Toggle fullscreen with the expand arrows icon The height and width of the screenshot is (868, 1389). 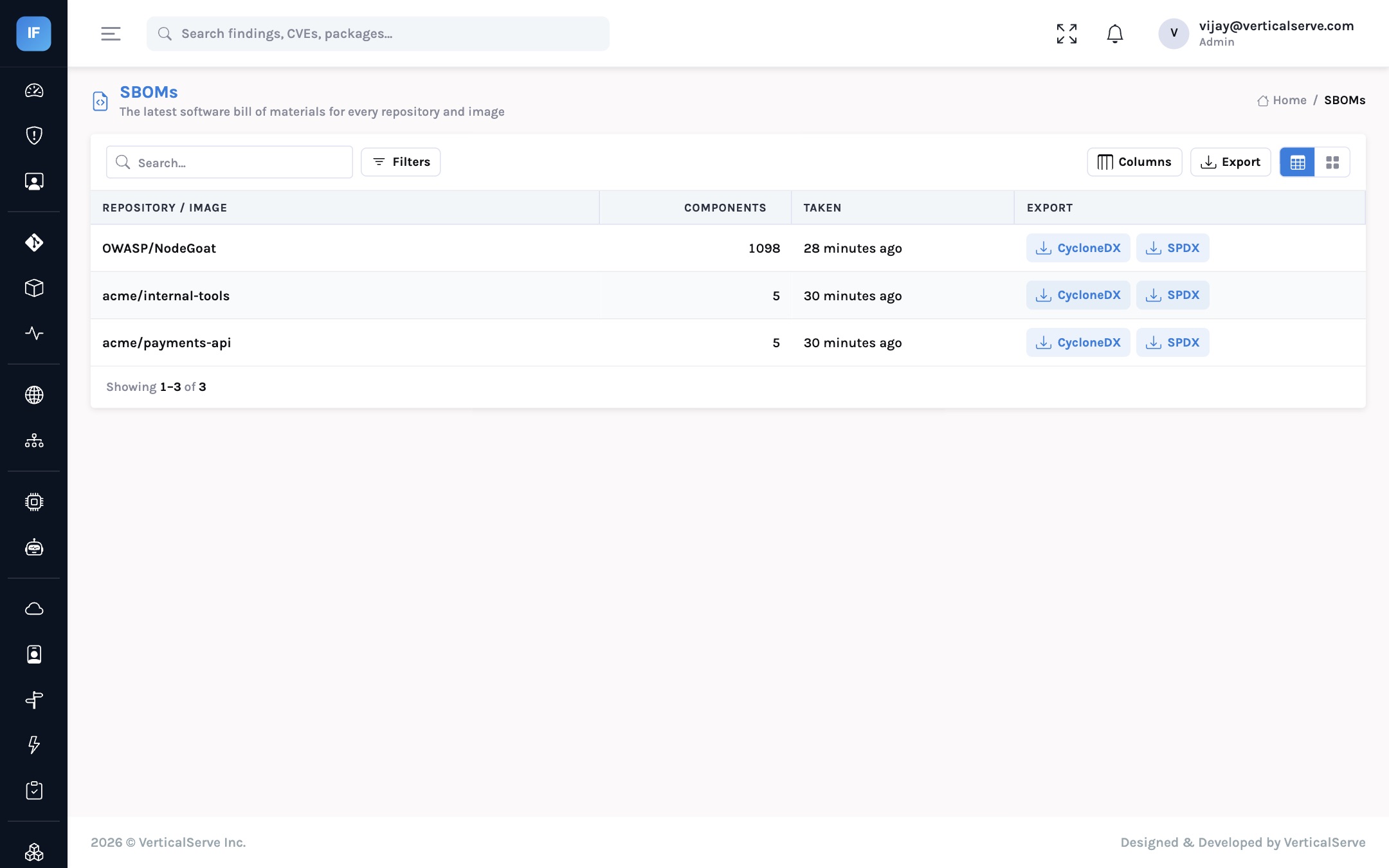click(1067, 33)
